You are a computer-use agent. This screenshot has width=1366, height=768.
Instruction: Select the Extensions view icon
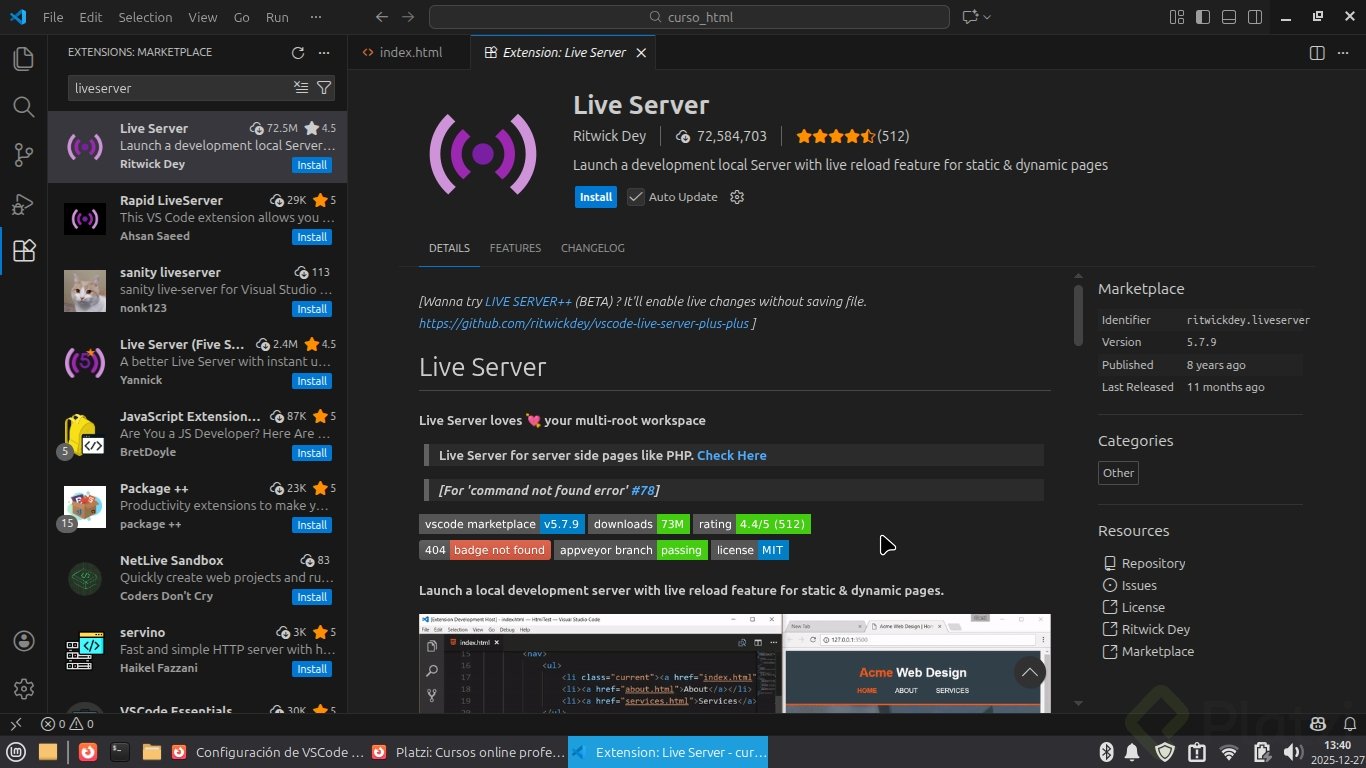(x=24, y=251)
